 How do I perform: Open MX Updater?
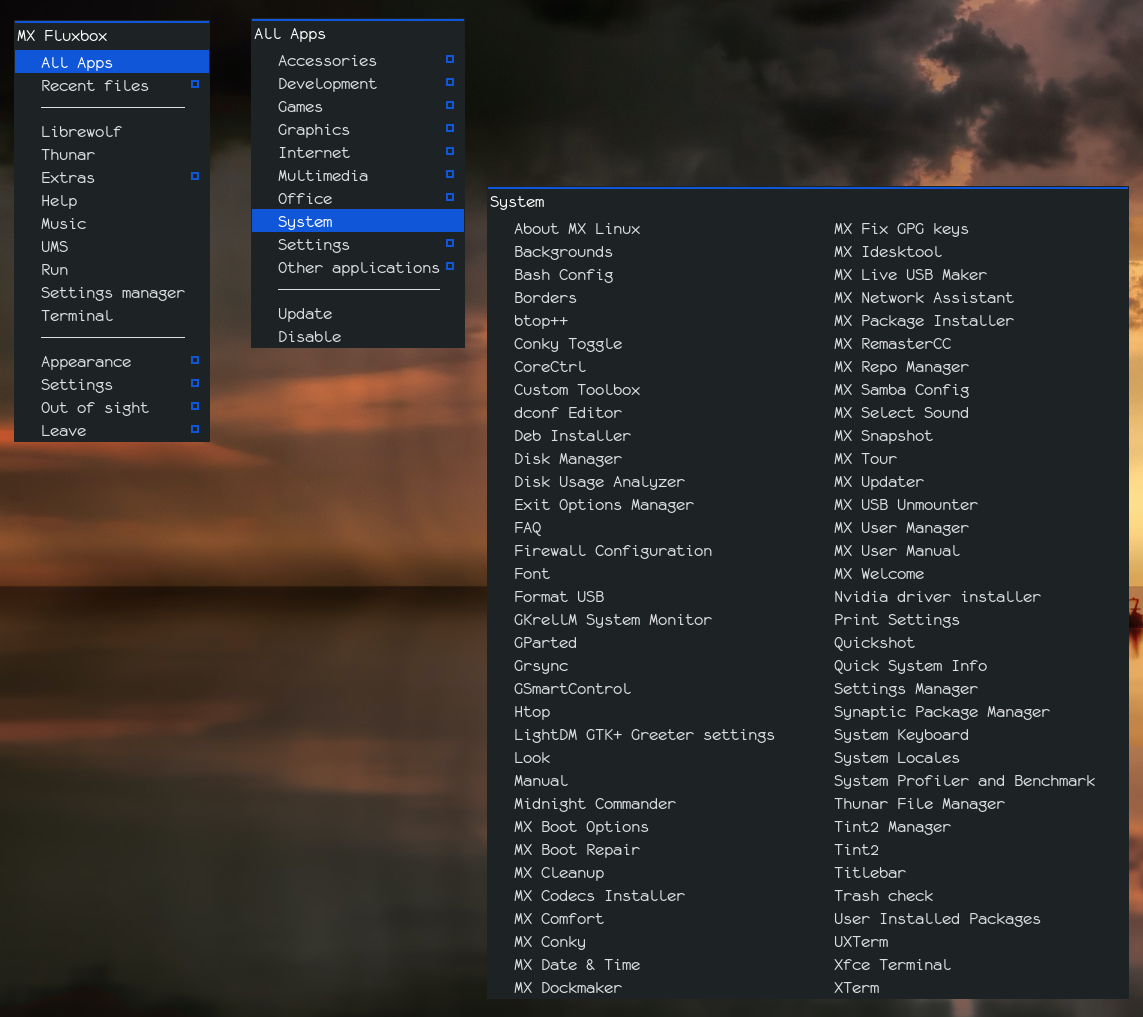click(x=878, y=482)
